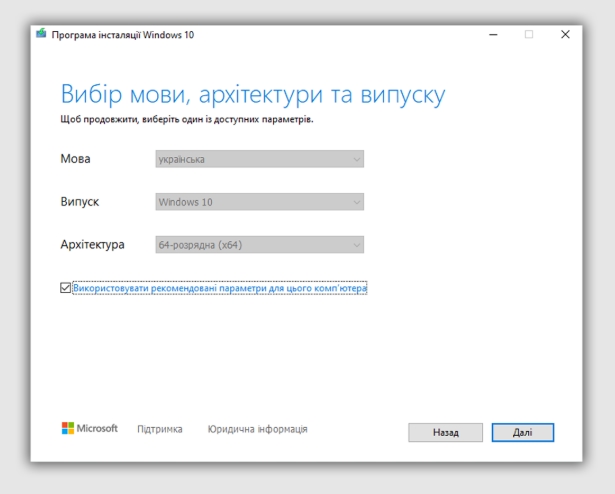615x494 pixels.
Task: Close the Windows 10 setup window
Action: (x=565, y=35)
